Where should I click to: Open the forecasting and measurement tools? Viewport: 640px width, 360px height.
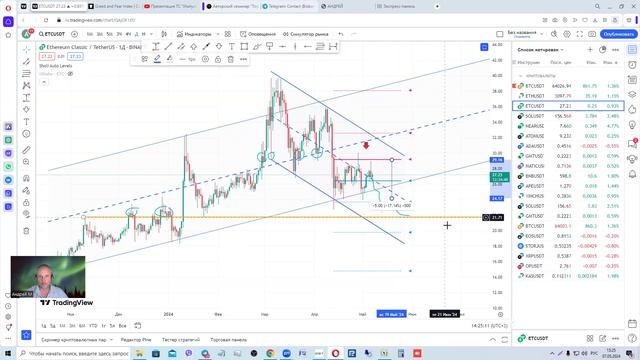pyautogui.click(x=27, y=98)
